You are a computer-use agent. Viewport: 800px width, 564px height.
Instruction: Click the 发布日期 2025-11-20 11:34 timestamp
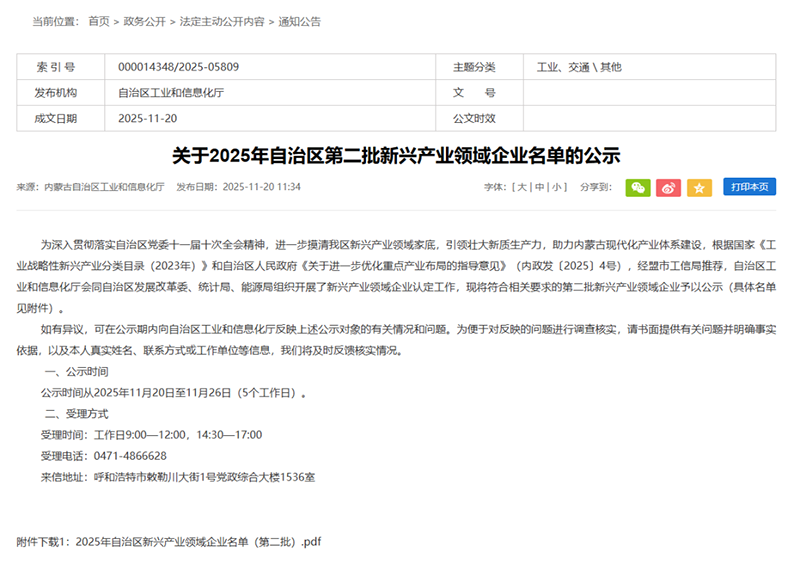pos(238,187)
